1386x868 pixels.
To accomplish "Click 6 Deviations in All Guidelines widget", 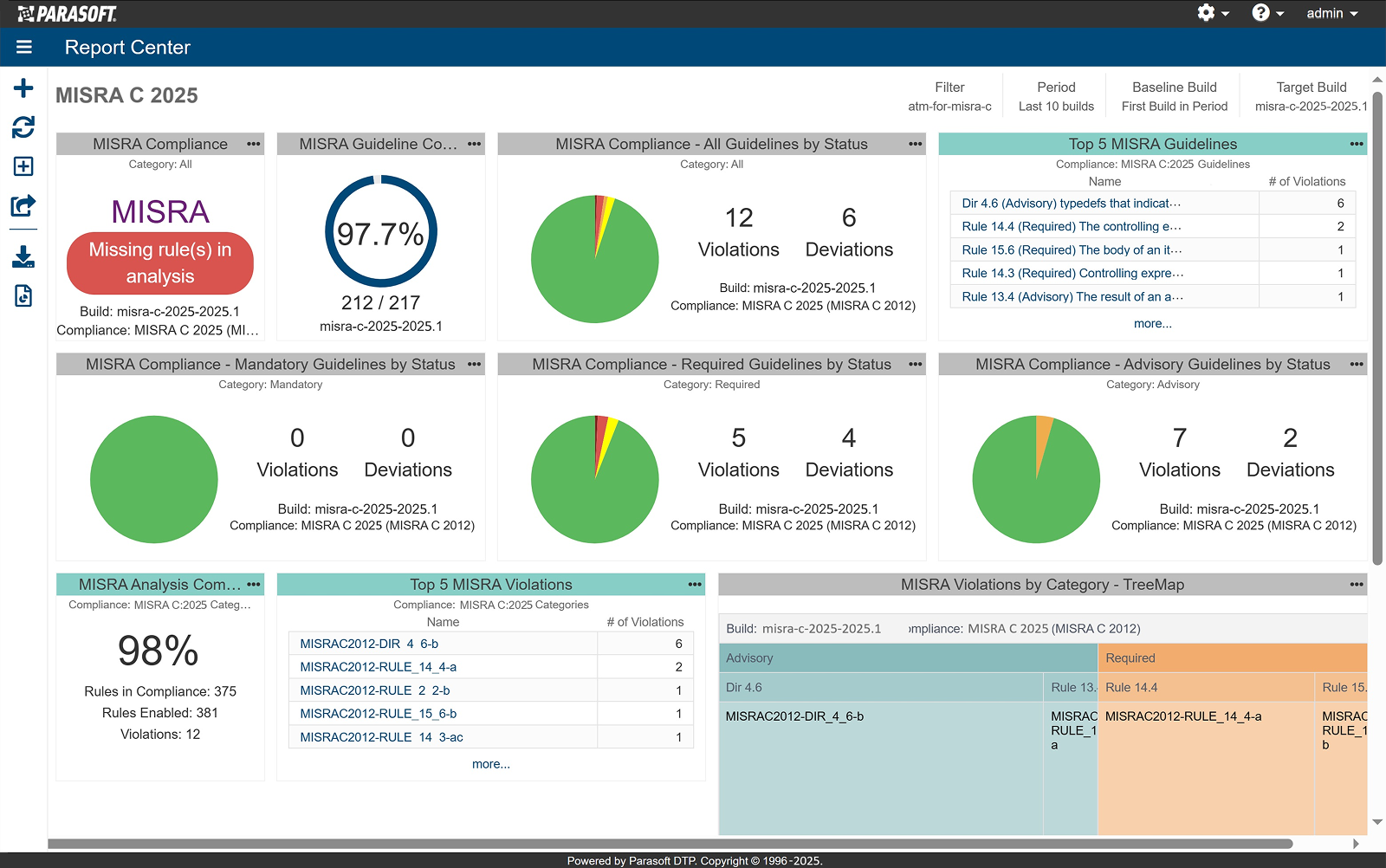I will coord(849,232).
